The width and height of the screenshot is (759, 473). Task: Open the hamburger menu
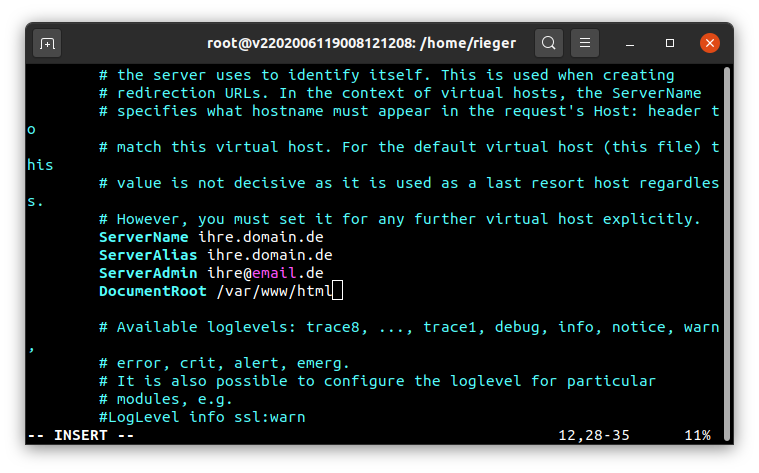585,43
